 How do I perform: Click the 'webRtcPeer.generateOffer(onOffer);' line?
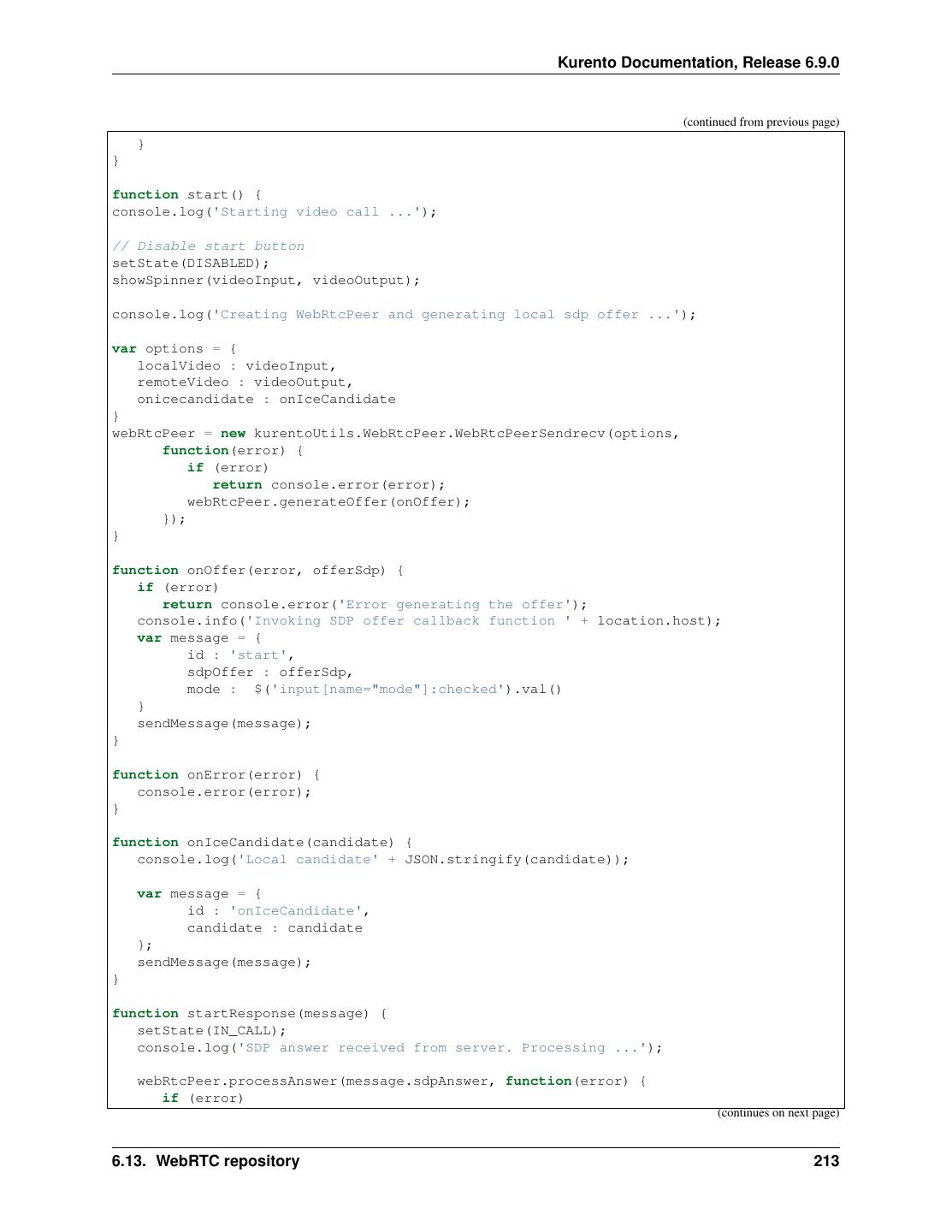click(x=328, y=502)
